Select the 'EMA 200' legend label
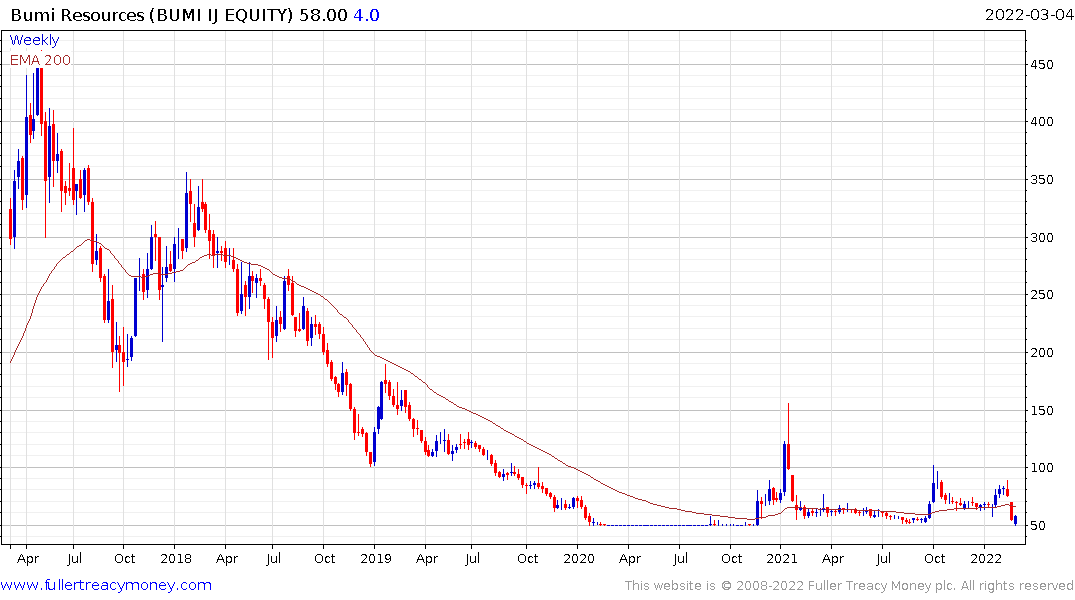This screenshot has height=600, width=1075. pyautogui.click(x=40, y=60)
